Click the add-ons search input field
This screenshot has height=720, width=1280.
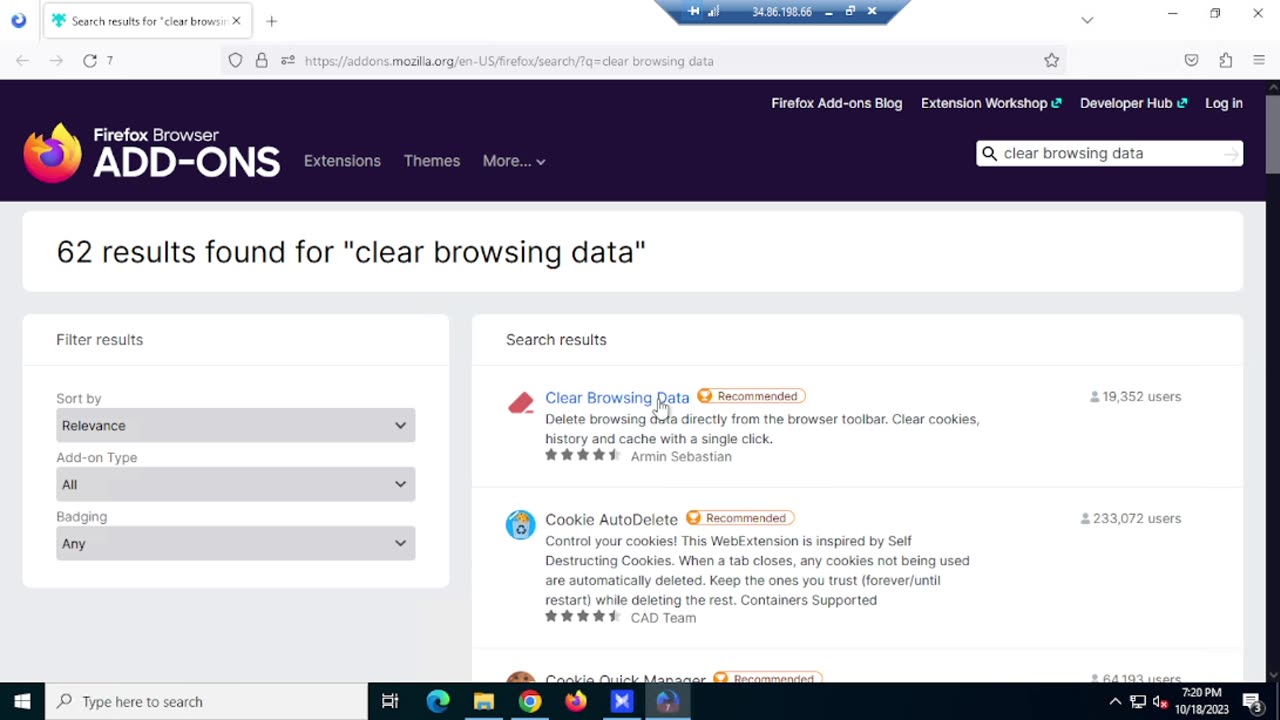[1110, 153]
